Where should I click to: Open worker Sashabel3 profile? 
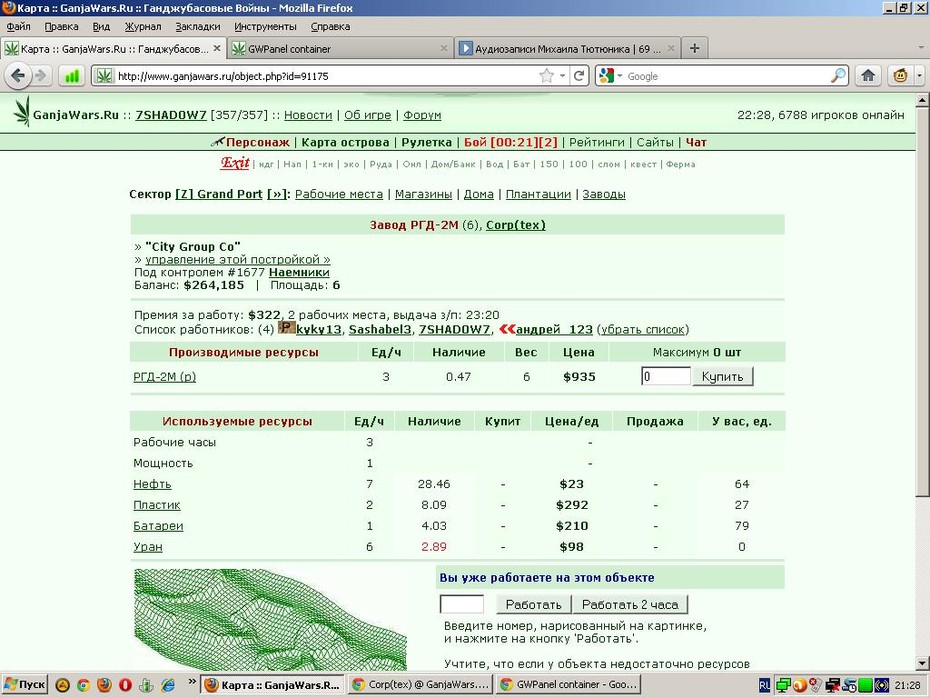[380, 329]
